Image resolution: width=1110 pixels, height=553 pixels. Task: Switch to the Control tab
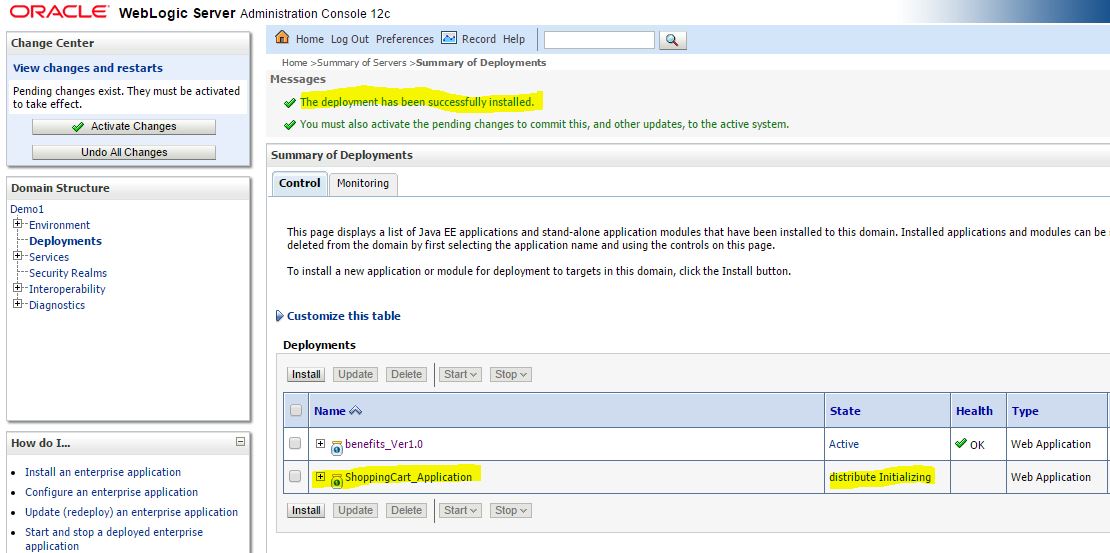(x=299, y=183)
